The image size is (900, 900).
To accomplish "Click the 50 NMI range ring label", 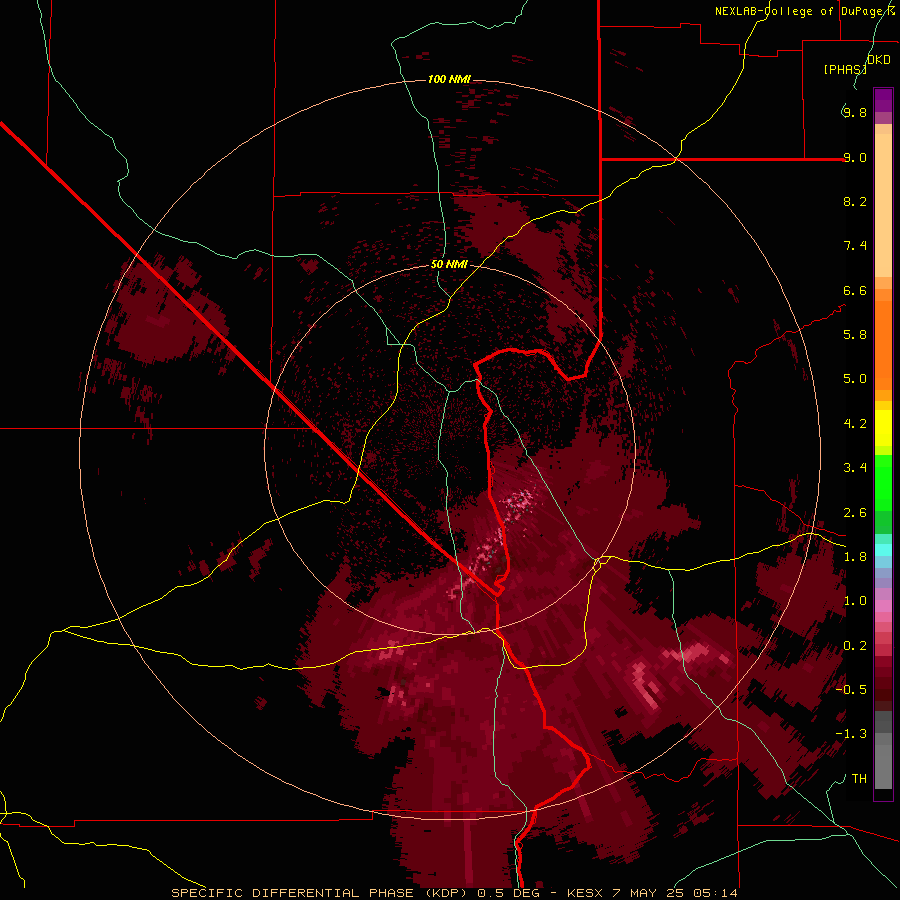I will (449, 264).
